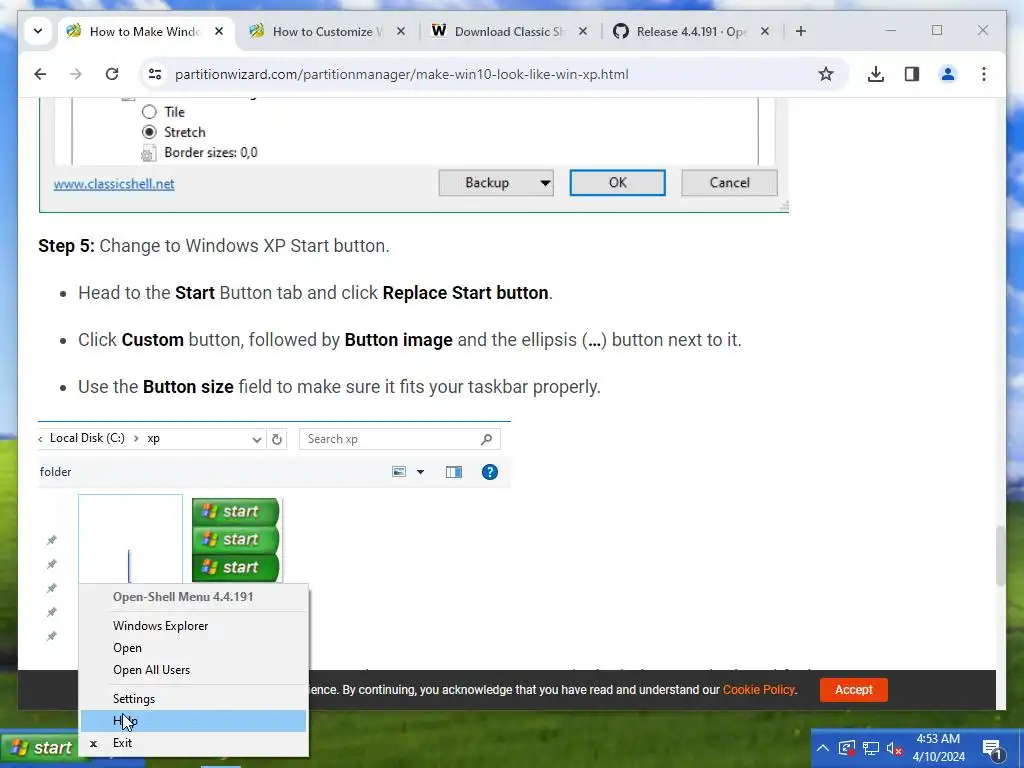Viewport: 1024px width, 768px height.
Task: Open the tab search chevron
Action: (38, 31)
